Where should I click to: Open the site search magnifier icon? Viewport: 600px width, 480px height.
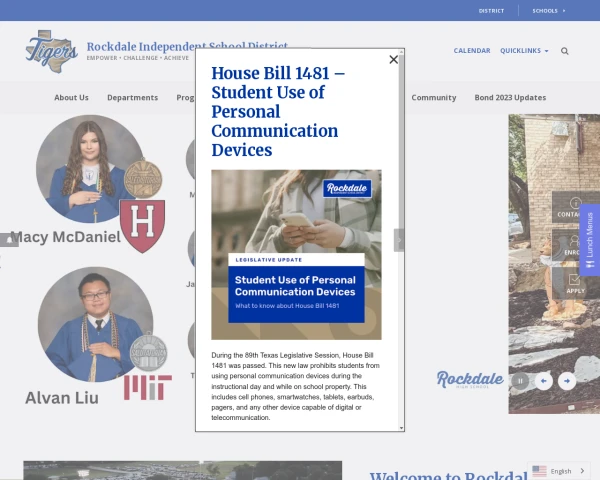[x=564, y=51]
